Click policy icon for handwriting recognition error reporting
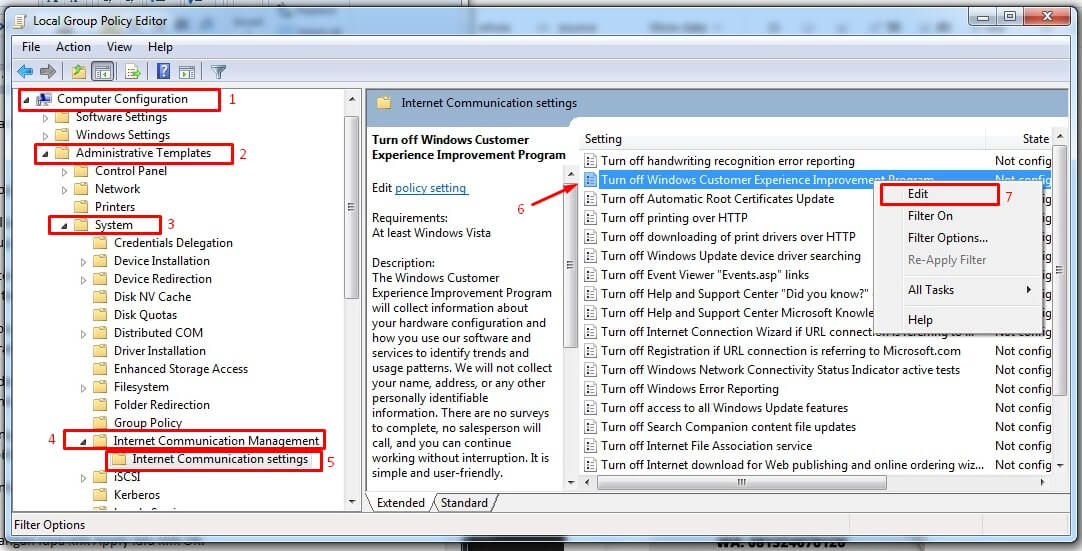Viewport: 1082px width, 551px height. pyautogui.click(x=590, y=161)
